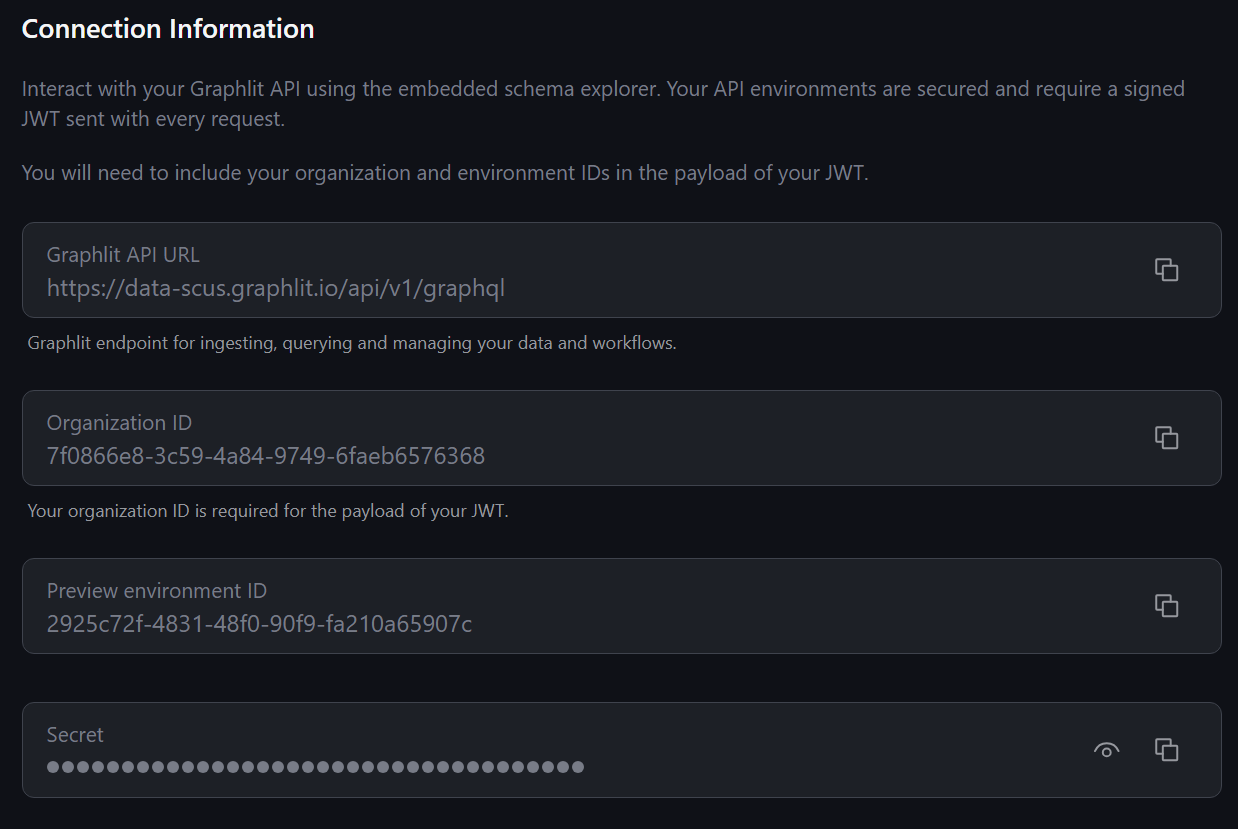The height and width of the screenshot is (829, 1238).
Task: Click the embedded schema explorer description paragraph
Action: [603, 104]
